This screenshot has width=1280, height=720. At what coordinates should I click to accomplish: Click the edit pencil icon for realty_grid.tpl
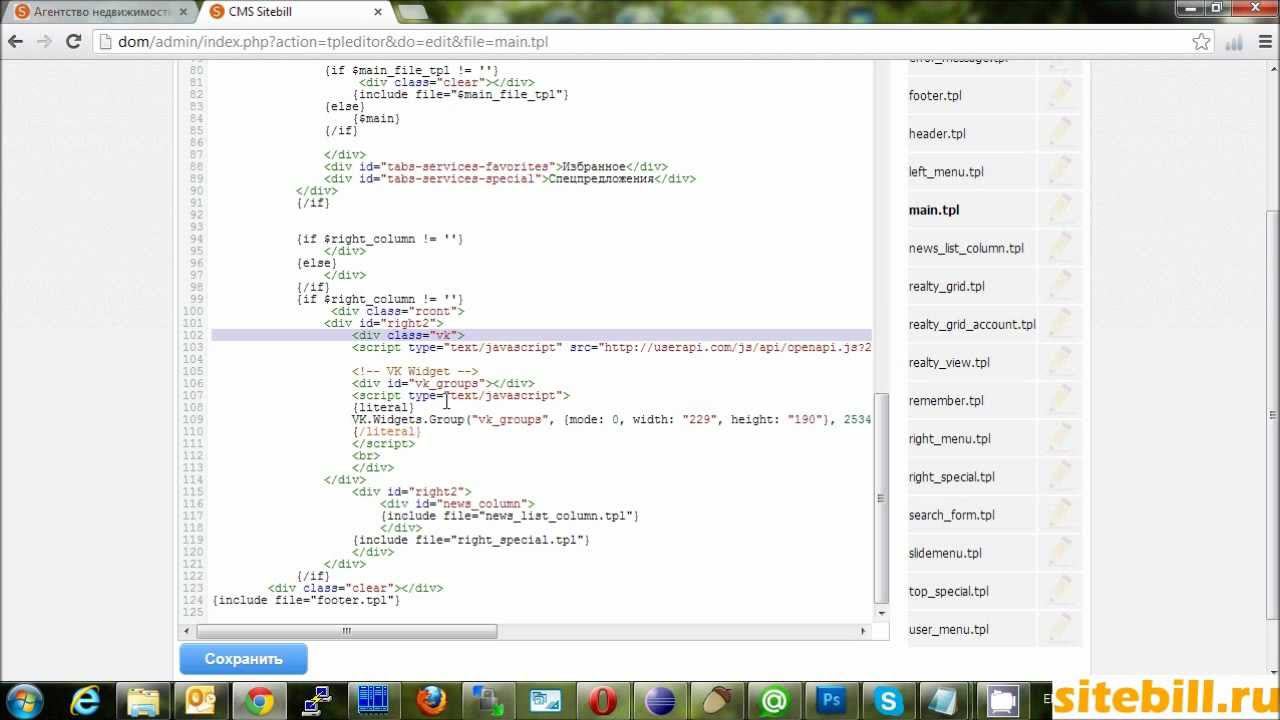tap(1060, 286)
